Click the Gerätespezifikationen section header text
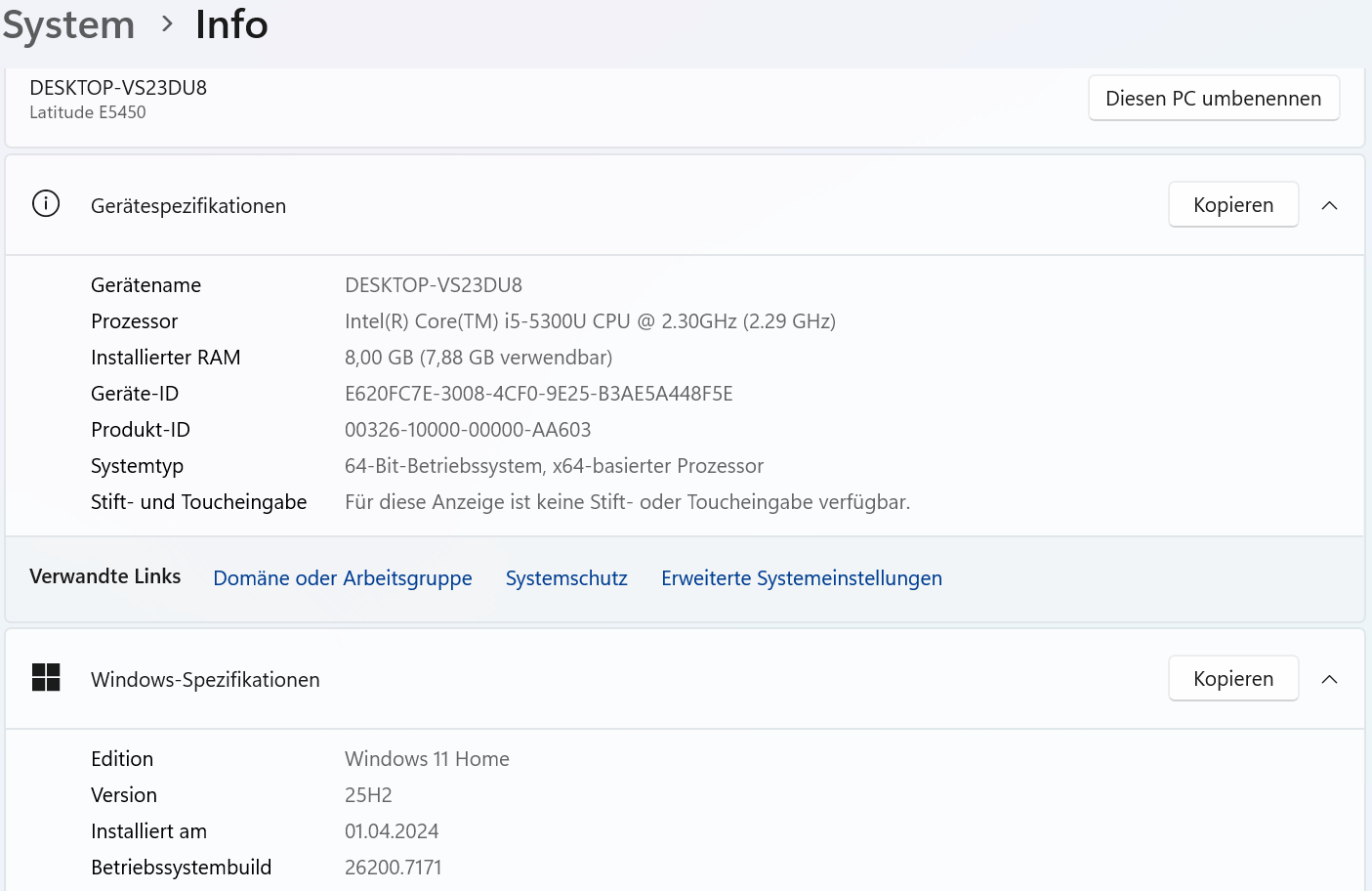 (x=188, y=206)
